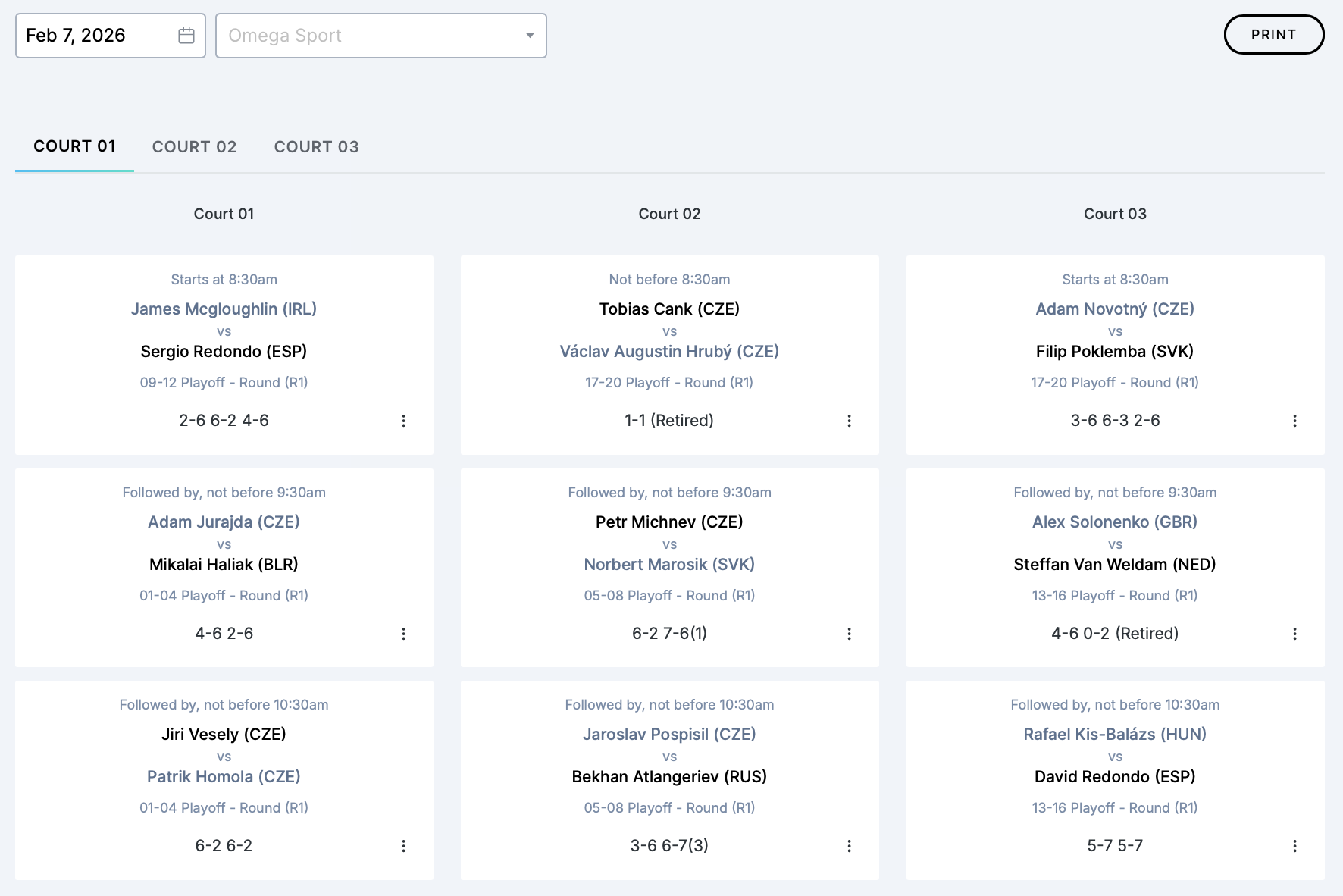Image resolution: width=1343 pixels, height=896 pixels.
Task: Switch to the Court 03 tab
Action: [x=316, y=147]
